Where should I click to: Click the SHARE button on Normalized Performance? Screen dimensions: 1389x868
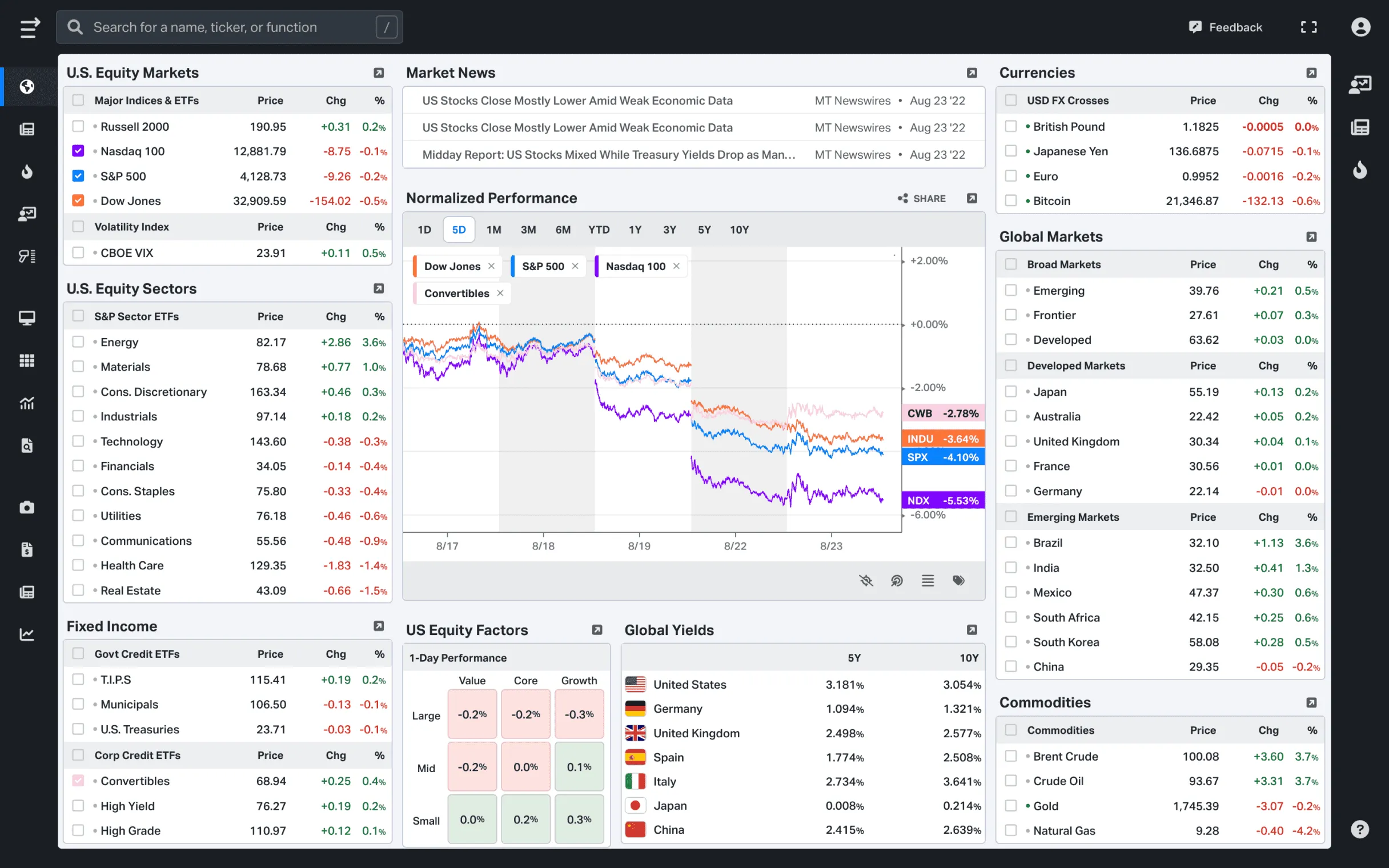pyautogui.click(x=922, y=199)
